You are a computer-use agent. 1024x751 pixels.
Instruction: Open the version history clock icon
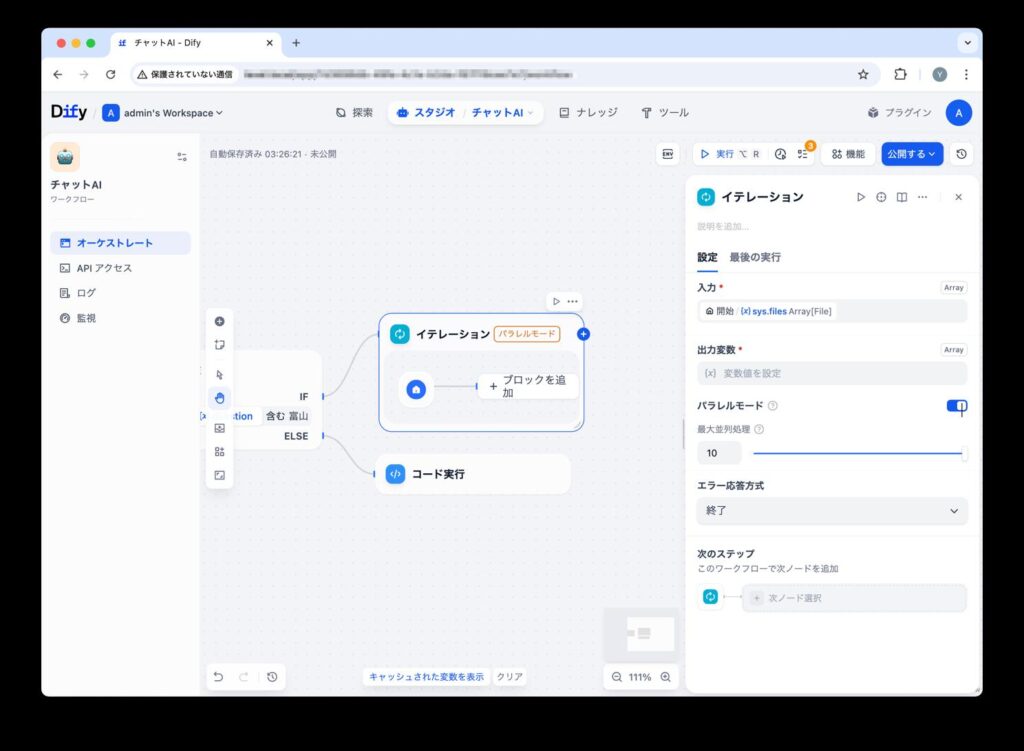(x=961, y=154)
